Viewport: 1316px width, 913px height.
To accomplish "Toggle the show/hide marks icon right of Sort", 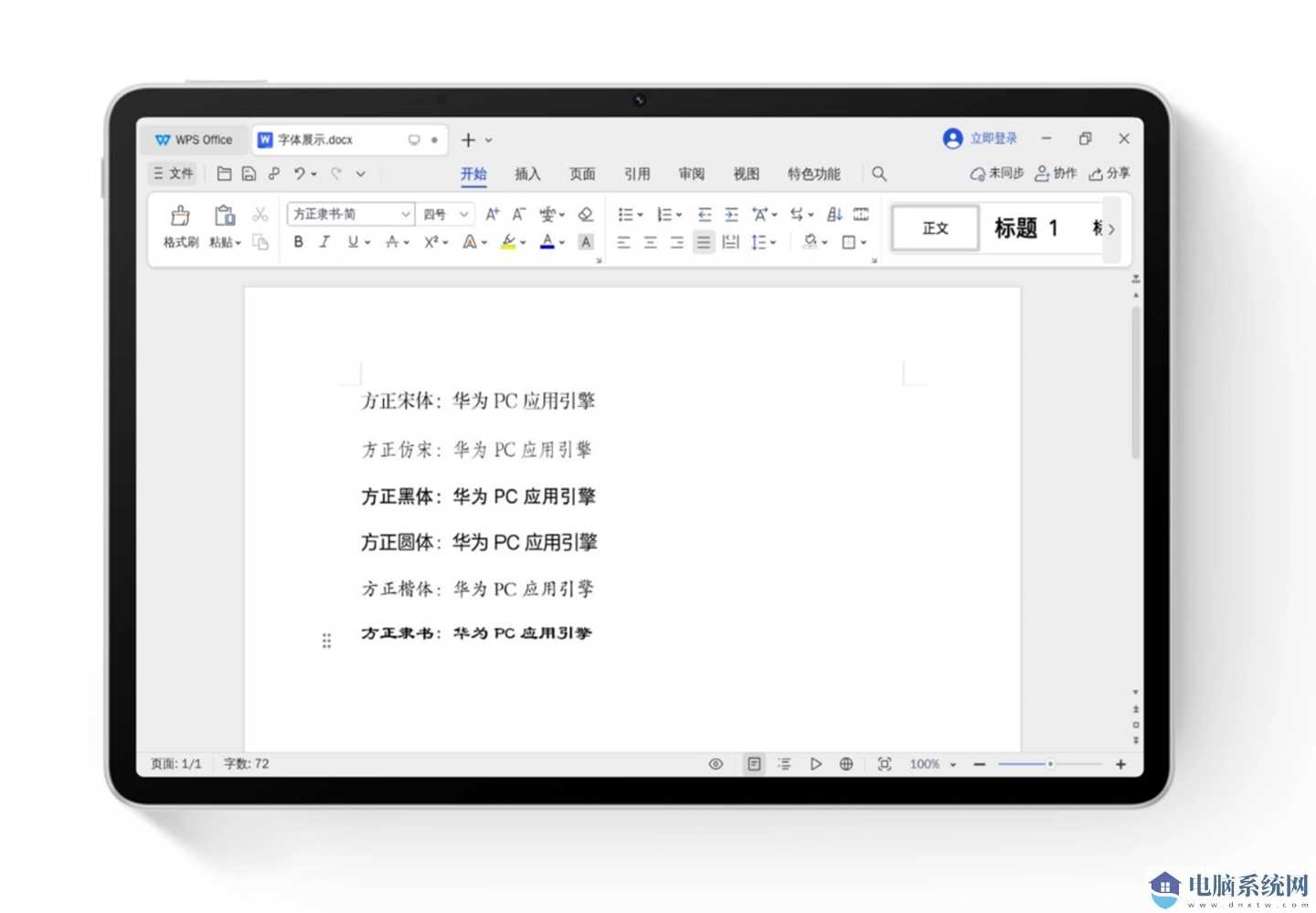I will 861,214.
